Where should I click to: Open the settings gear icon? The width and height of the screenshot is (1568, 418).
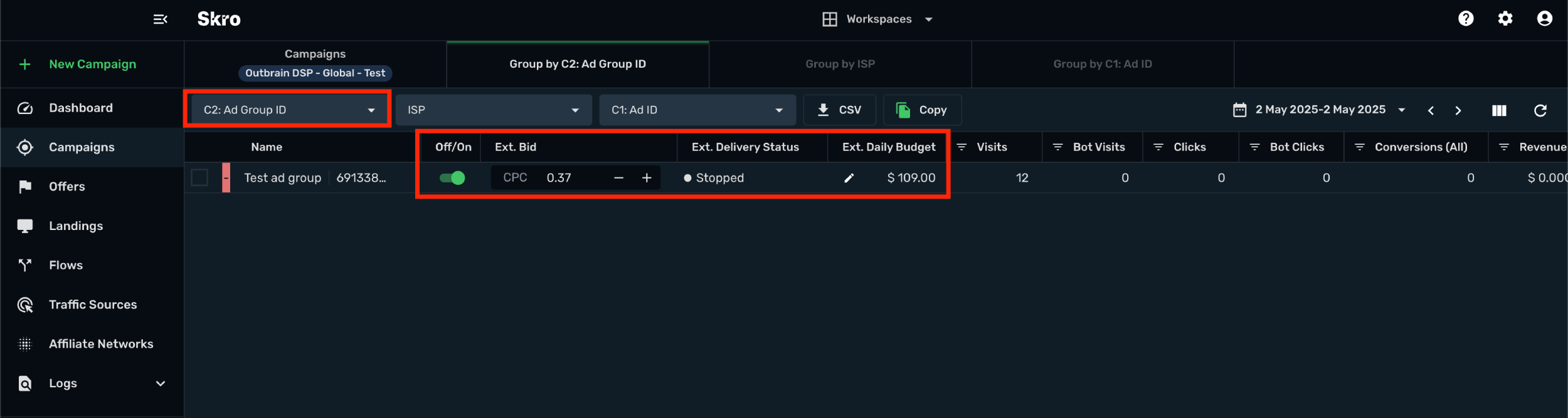[1505, 19]
